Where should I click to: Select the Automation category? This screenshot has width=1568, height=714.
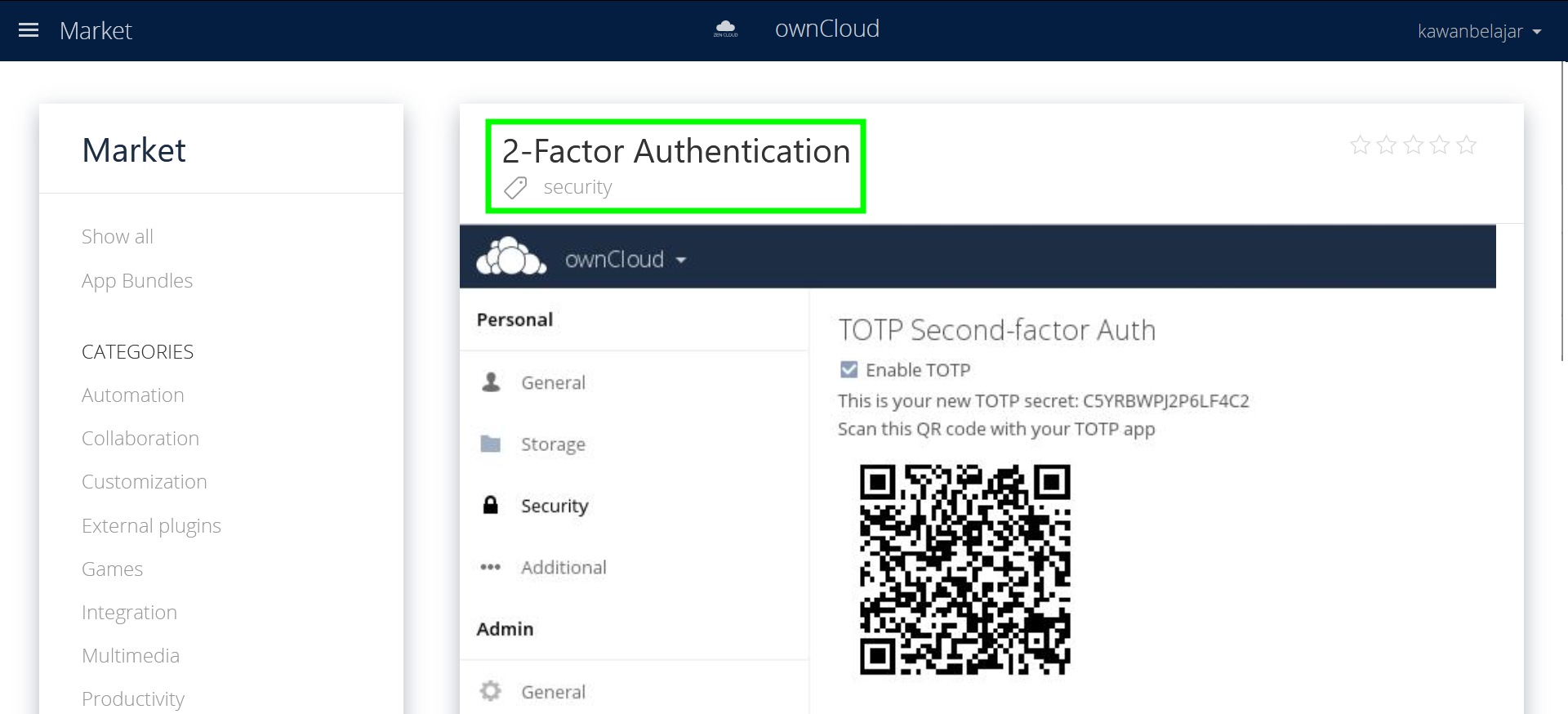click(x=133, y=395)
